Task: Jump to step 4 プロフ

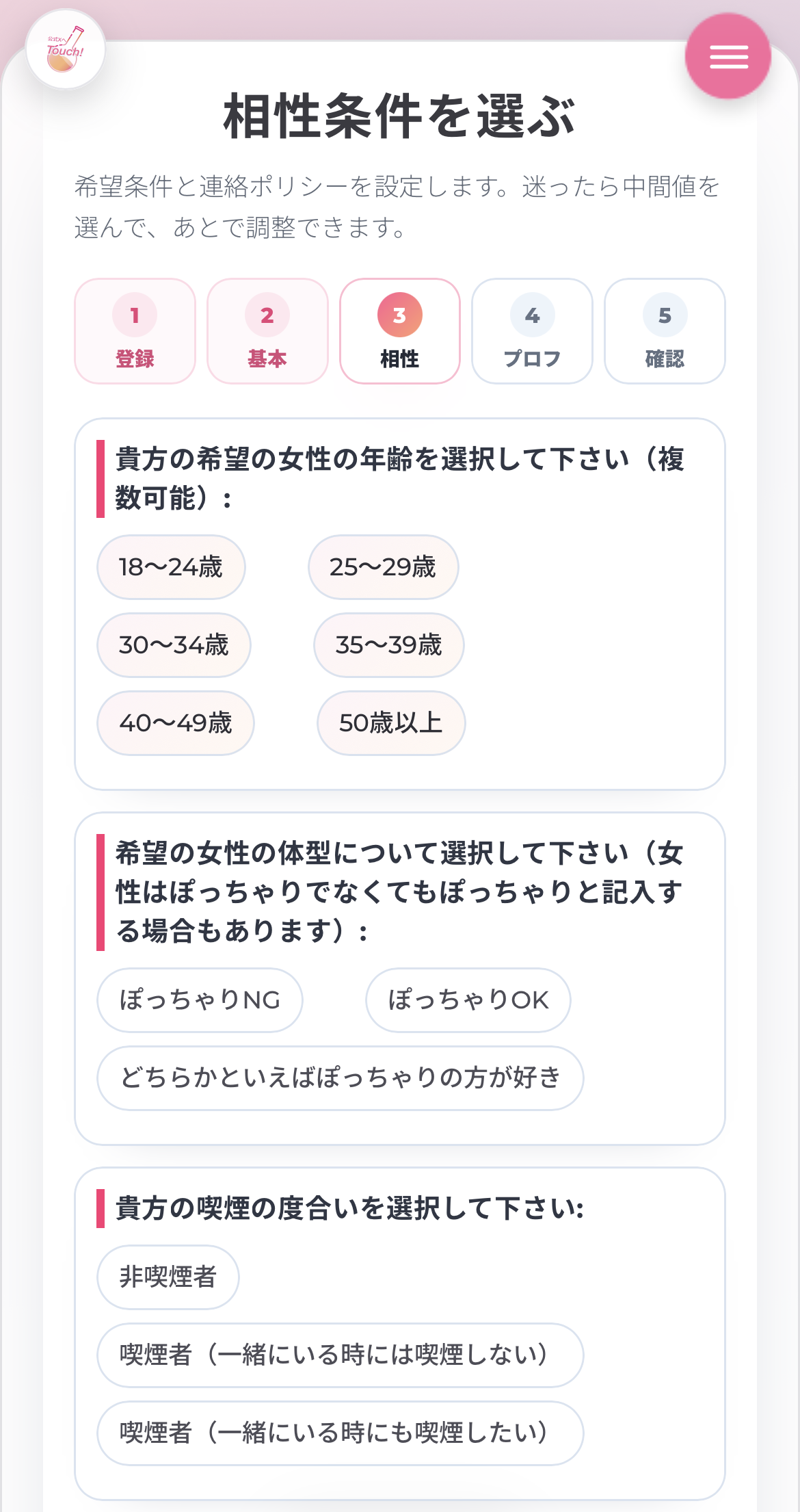Action: point(532,331)
